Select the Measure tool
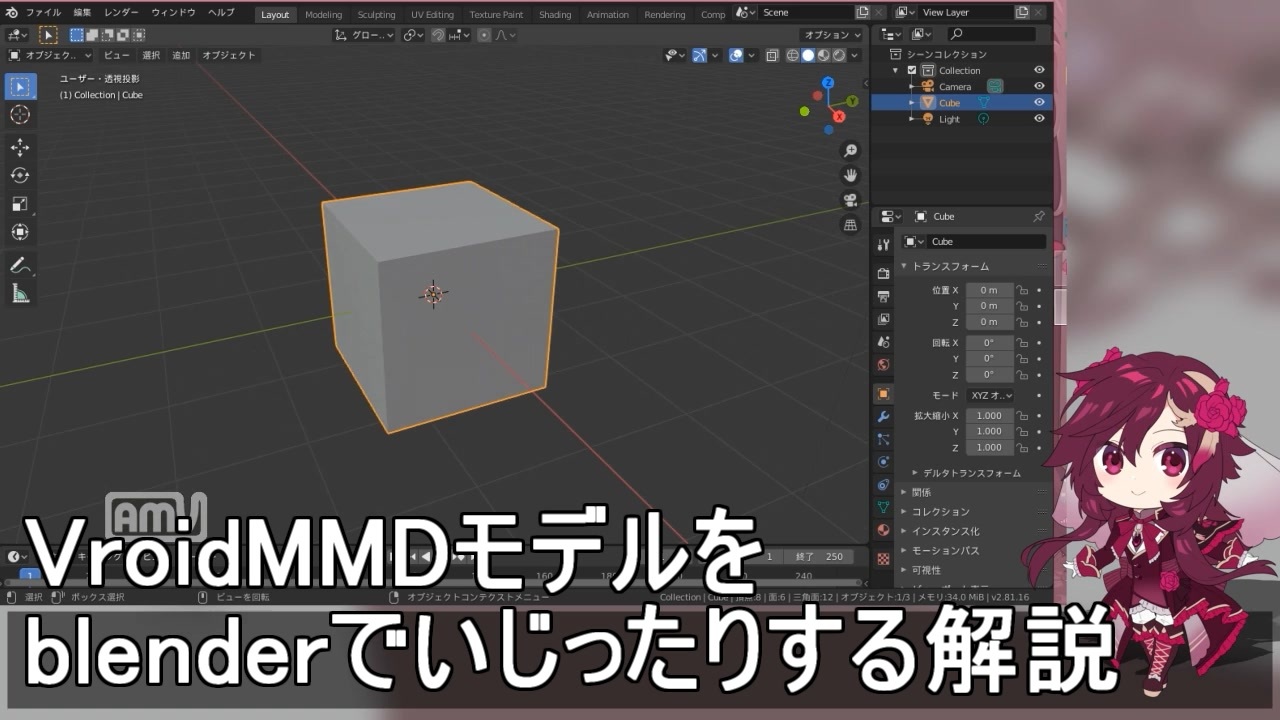The width and height of the screenshot is (1280, 720). coord(20,294)
